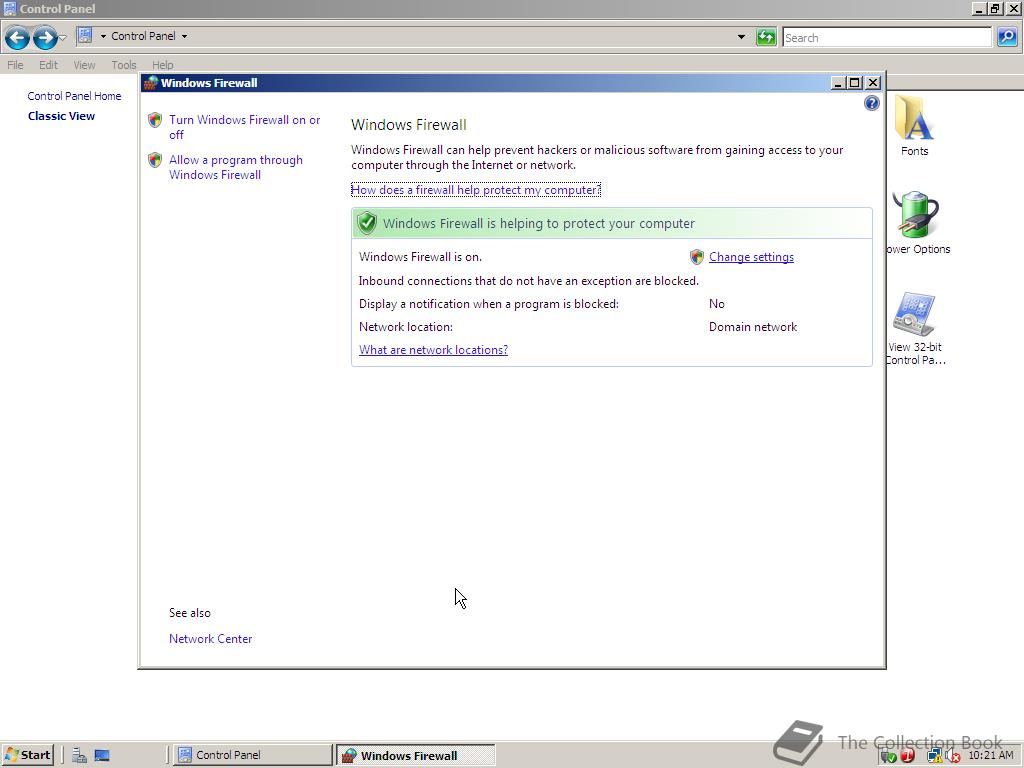Image resolution: width=1024 pixels, height=768 pixels.
Task: Expand the arrow before Control Panel breadcrumb
Action: pos(103,37)
